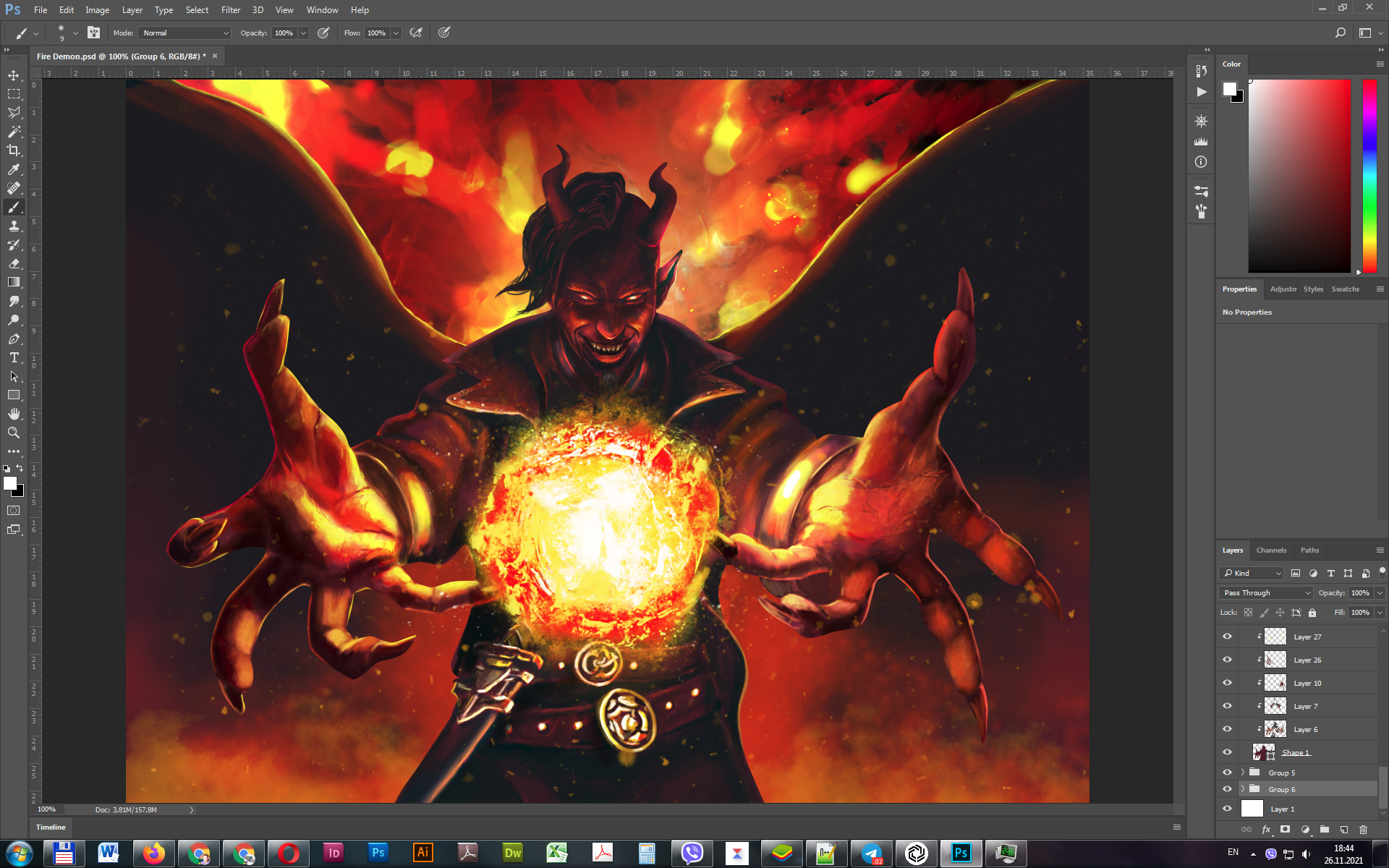This screenshot has width=1389, height=868.
Task: Click the Actions play panel icon
Action: (1201, 92)
